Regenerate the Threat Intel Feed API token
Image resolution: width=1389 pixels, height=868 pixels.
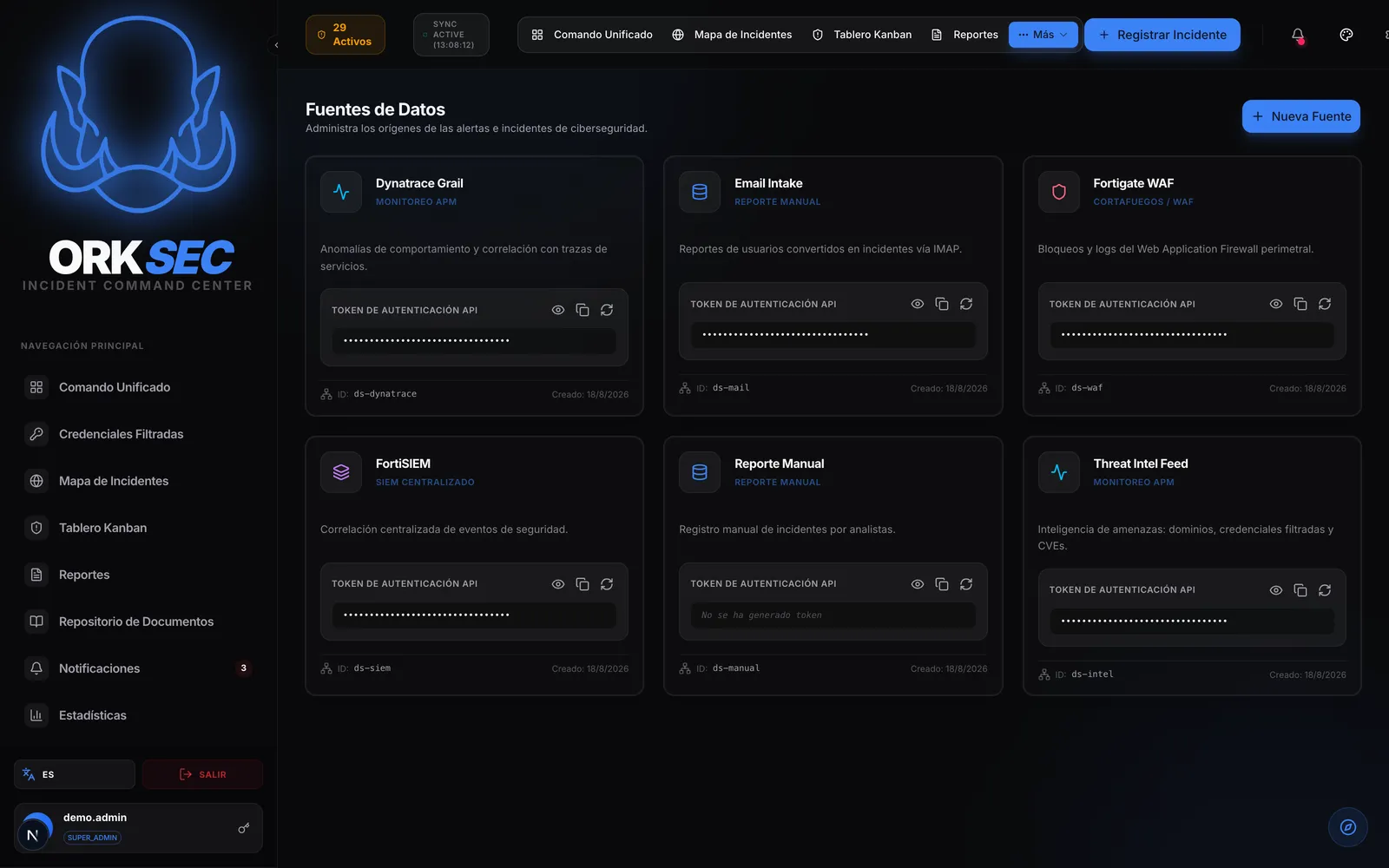(1325, 590)
